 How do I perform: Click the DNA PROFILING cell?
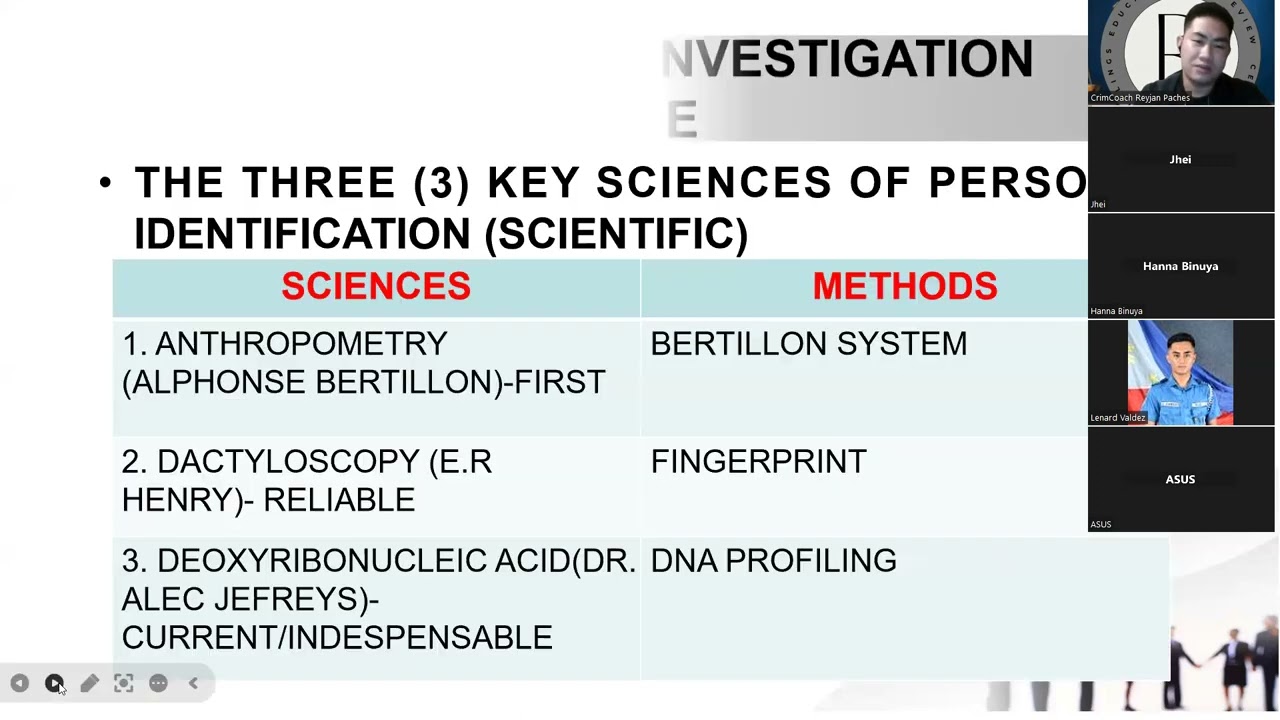click(x=905, y=609)
